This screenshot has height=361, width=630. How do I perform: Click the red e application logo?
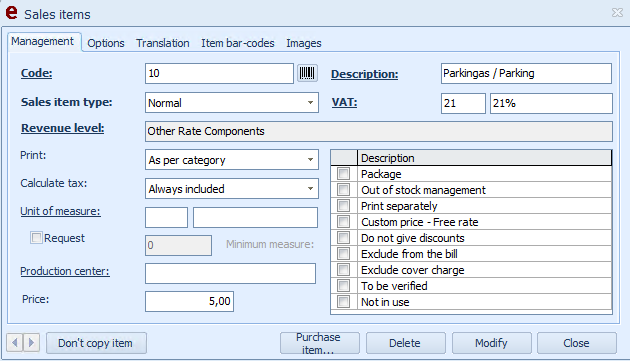pyautogui.click(x=11, y=12)
